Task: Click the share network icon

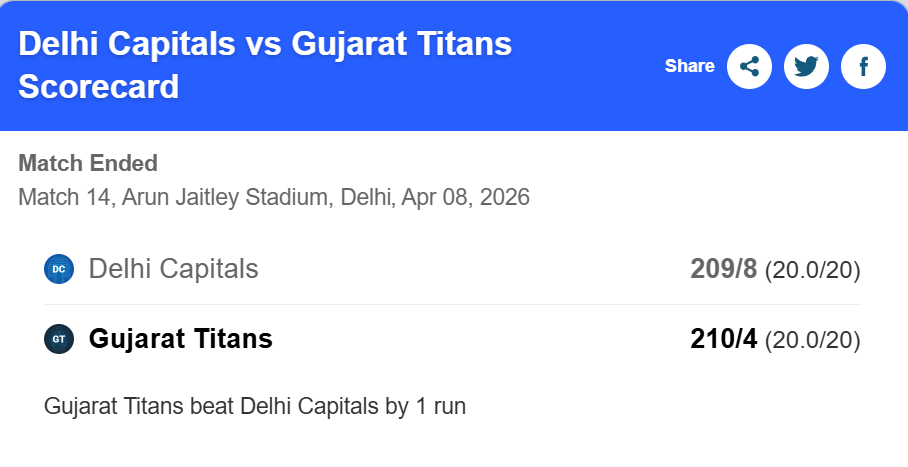Action: 750,67
